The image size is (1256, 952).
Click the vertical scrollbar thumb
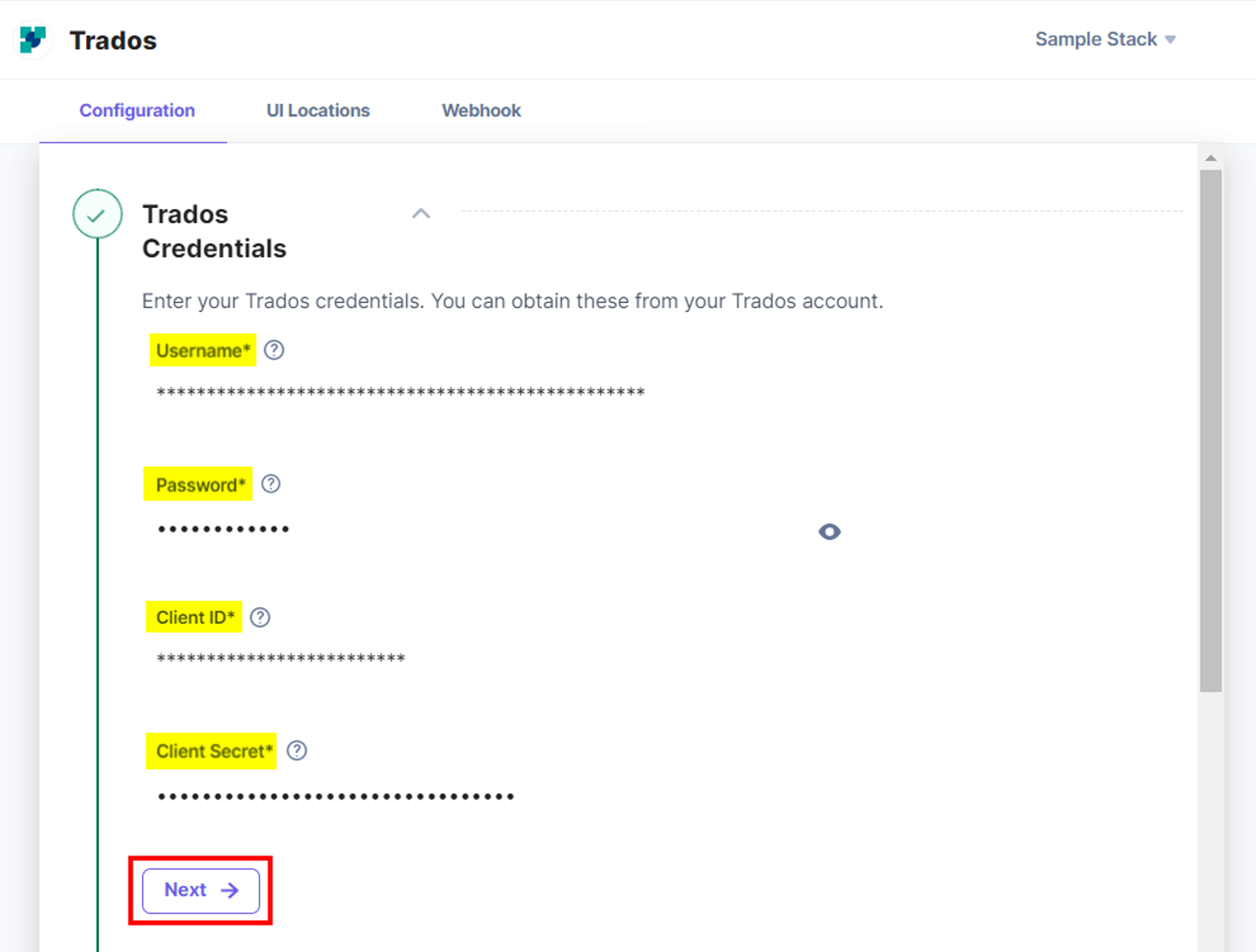[x=1211, y=431]
